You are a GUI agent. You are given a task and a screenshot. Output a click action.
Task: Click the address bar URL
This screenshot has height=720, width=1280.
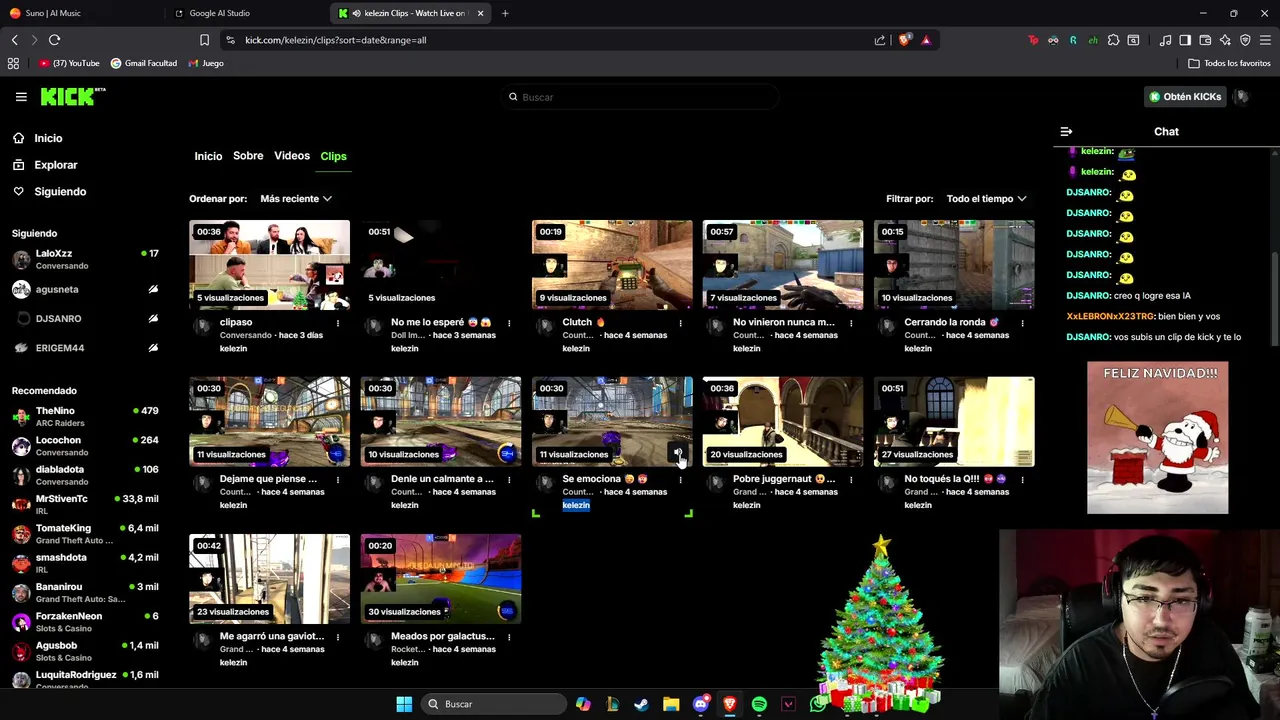pos(336,40)
